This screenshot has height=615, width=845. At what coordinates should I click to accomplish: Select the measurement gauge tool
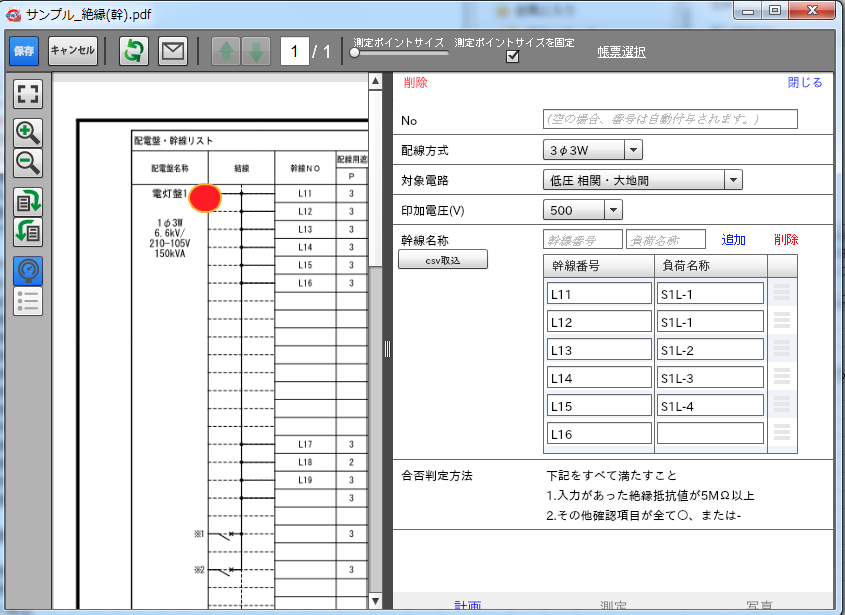pos(28,270)
